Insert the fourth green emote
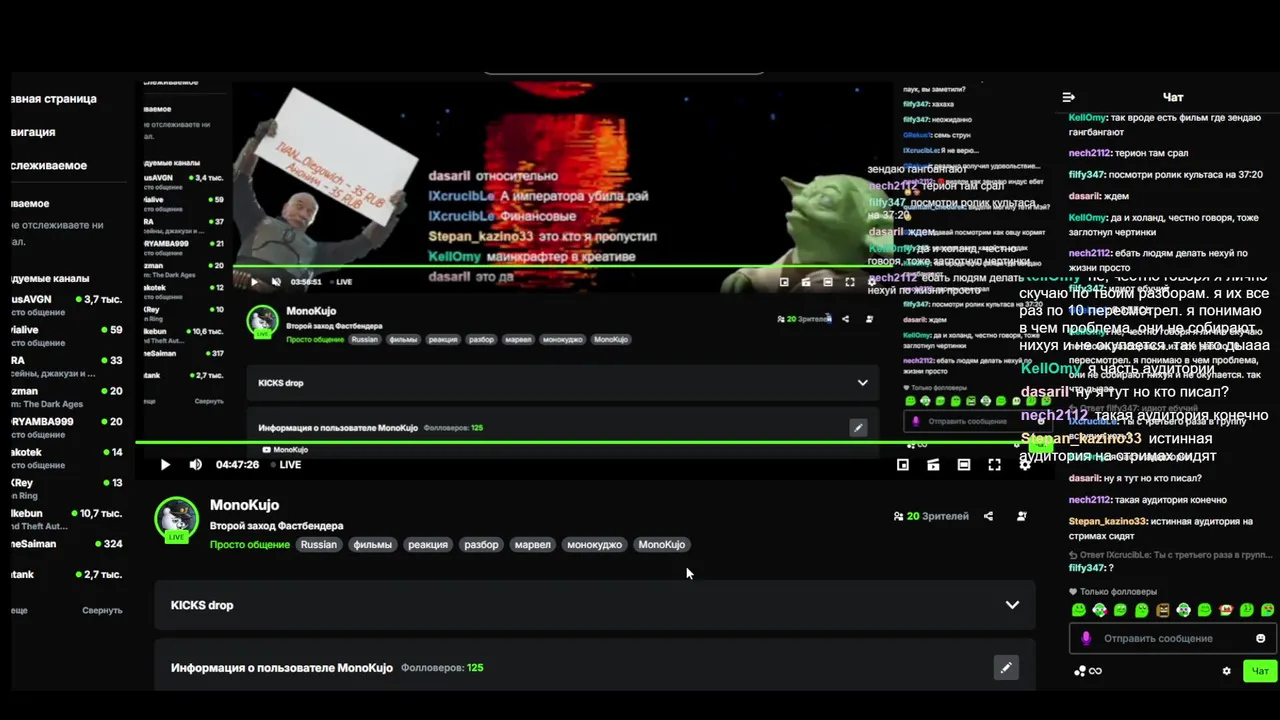The height and width of the screenshot is (720, 1280). (1141, 610)
